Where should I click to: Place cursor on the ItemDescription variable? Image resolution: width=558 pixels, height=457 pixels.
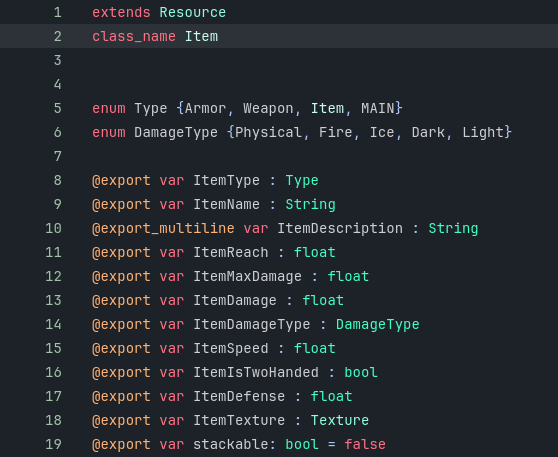coord(340,228)
